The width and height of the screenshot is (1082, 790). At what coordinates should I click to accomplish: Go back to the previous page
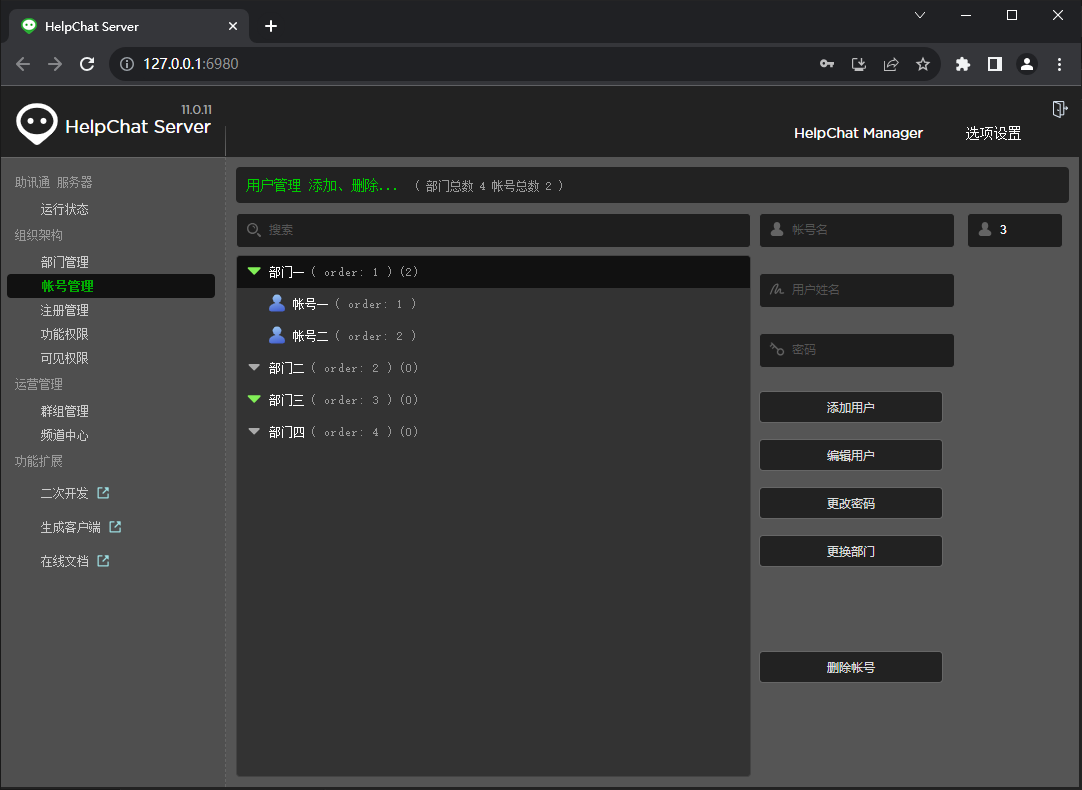click(23, 64)
